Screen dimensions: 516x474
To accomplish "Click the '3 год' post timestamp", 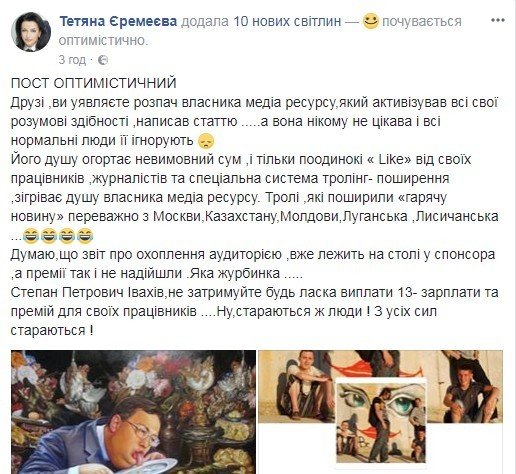I will [72, 60].
